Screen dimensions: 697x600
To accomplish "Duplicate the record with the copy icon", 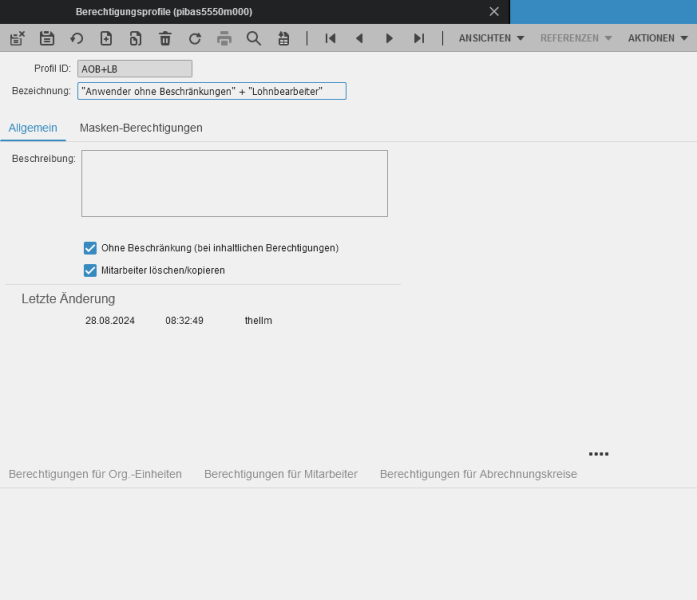I will point(136,38).
